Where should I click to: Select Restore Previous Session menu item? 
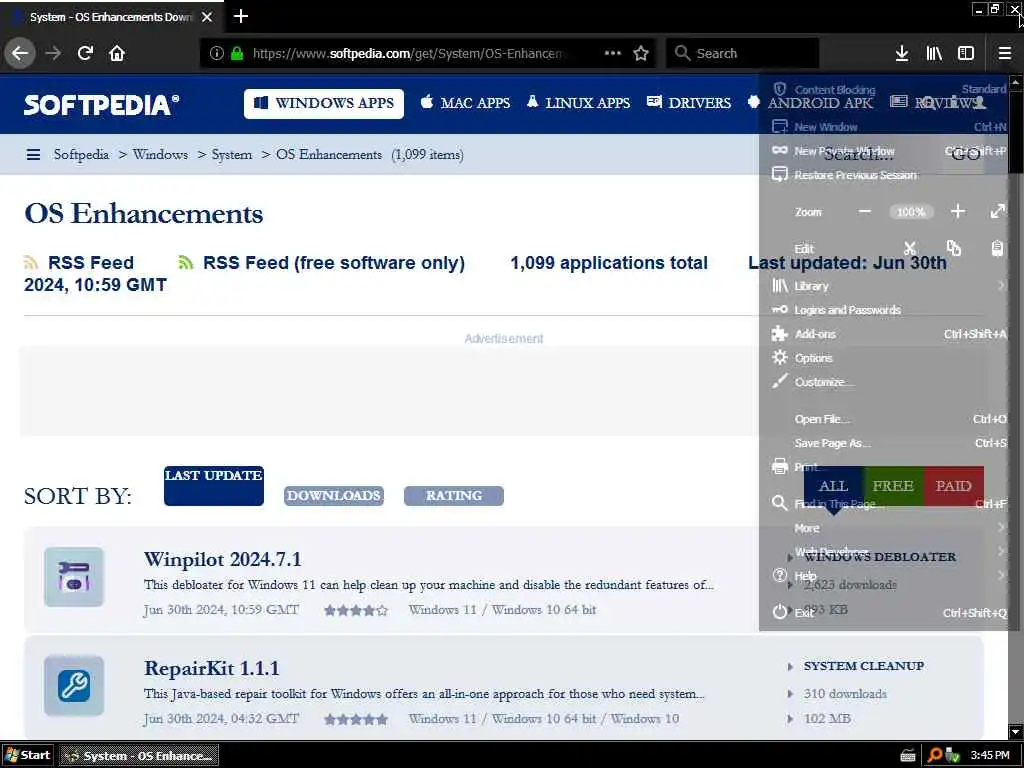click(889, 175)
